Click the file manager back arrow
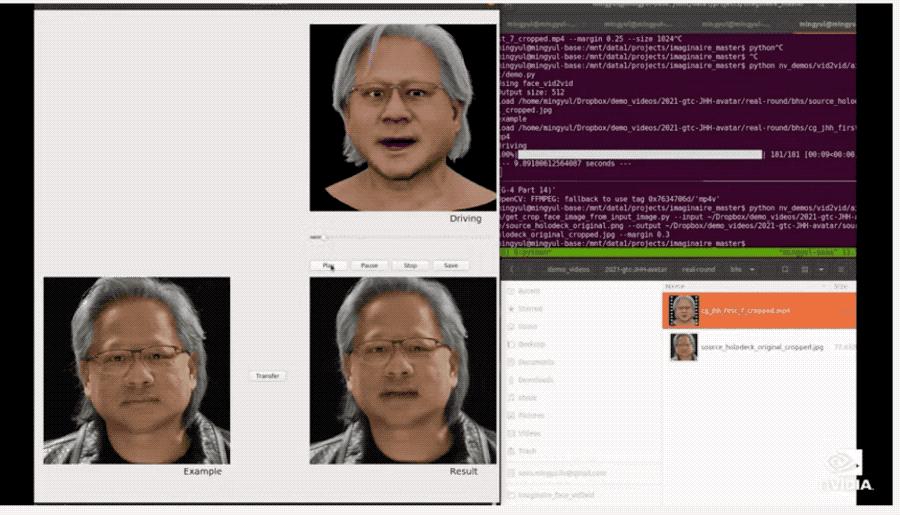Image resolution: width=900 pixels, height=515 pixels. click(512, 269)
